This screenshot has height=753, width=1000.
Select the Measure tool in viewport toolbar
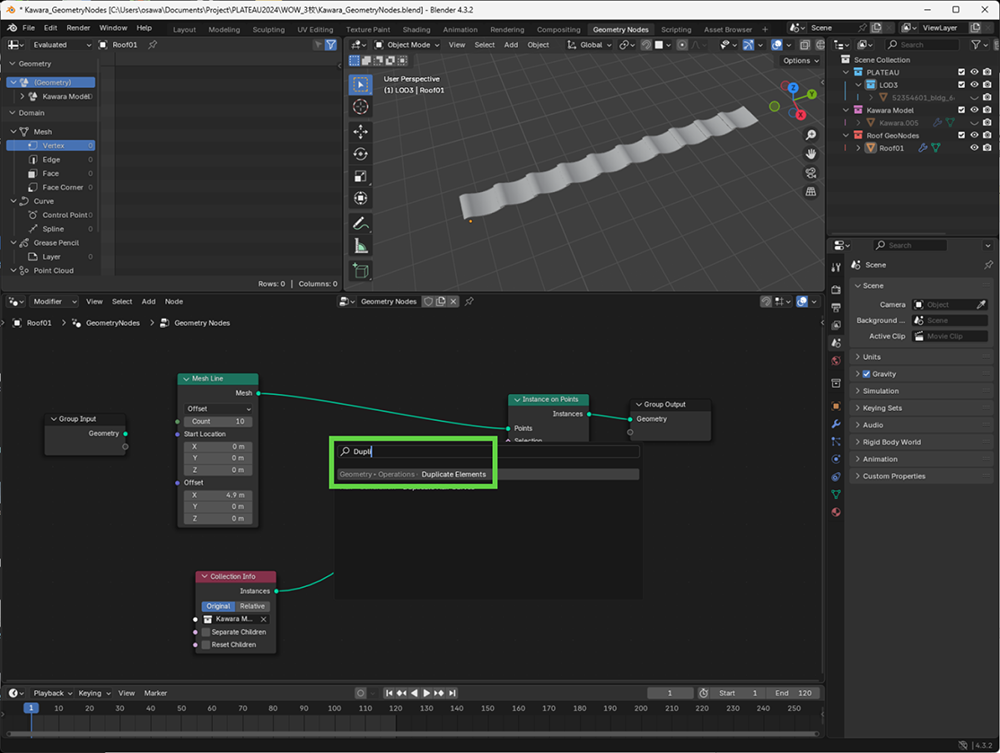[x=360, y=245]
